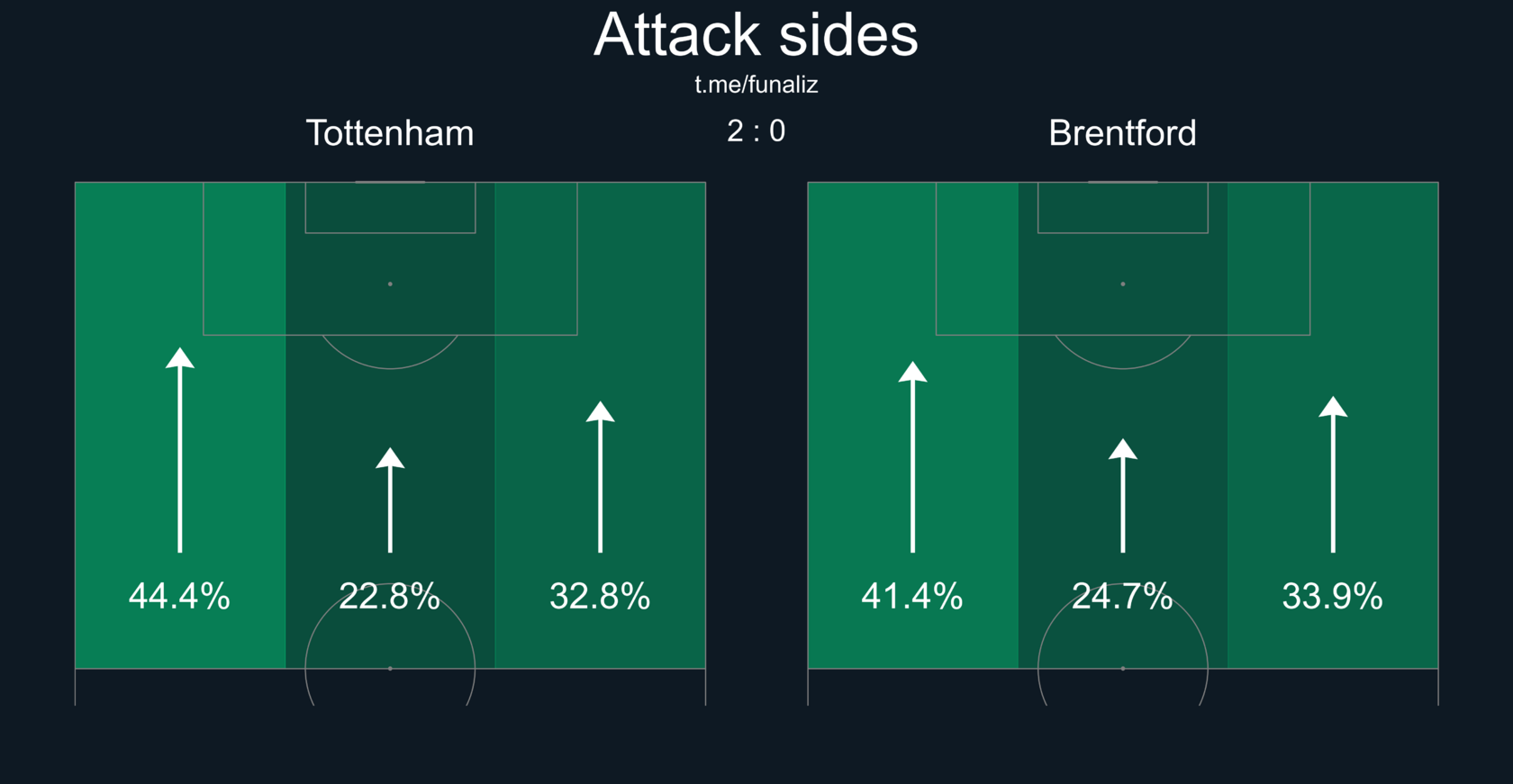Click the penalty spot on Brentford's pitch

click(1122, 284)
